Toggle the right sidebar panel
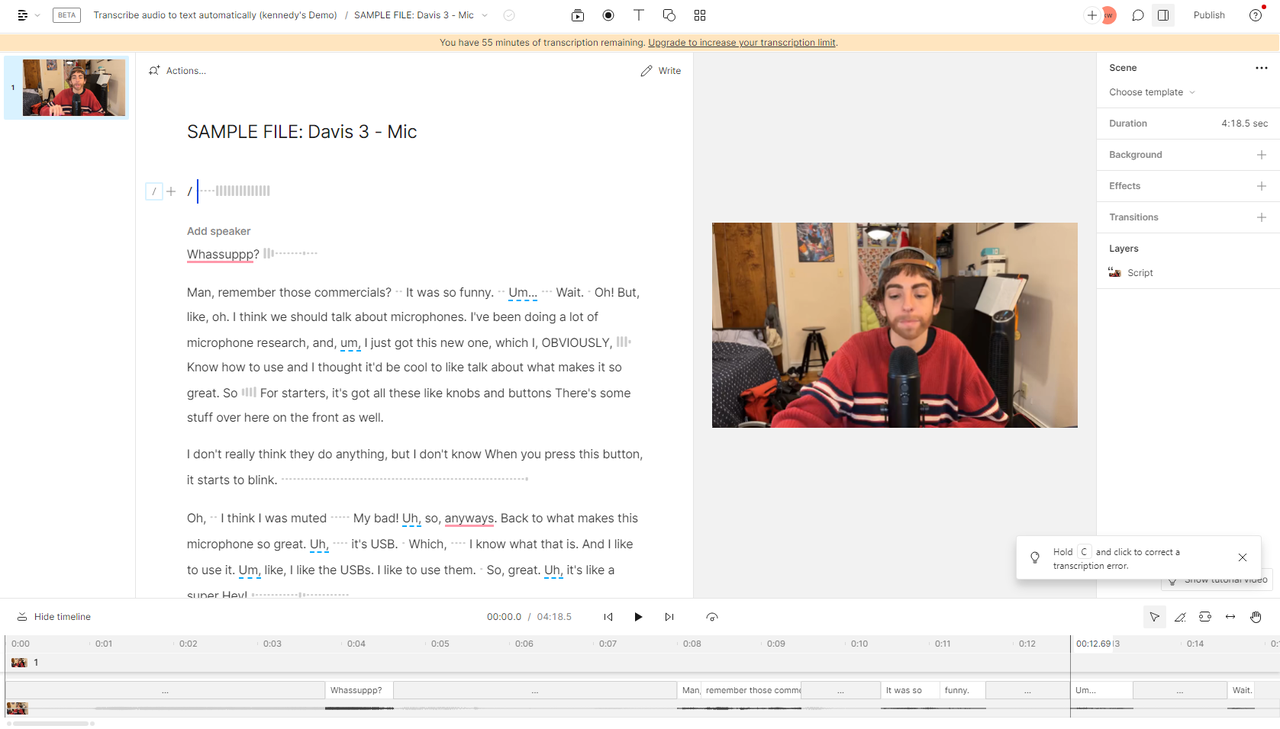This screenshot has height=729, width=1280. [1162, 15]
